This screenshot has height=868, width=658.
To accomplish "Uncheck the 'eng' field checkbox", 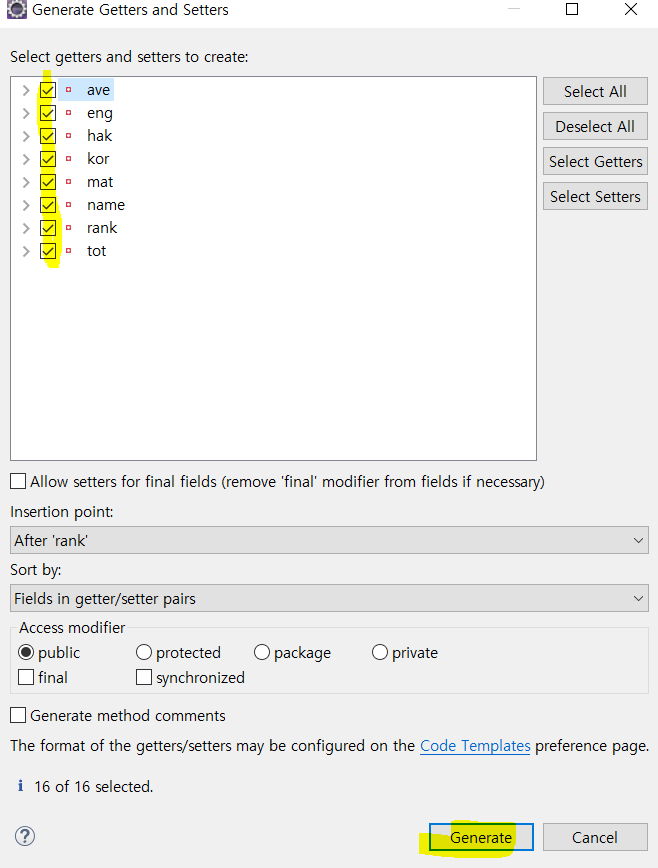I will point(48,113).
